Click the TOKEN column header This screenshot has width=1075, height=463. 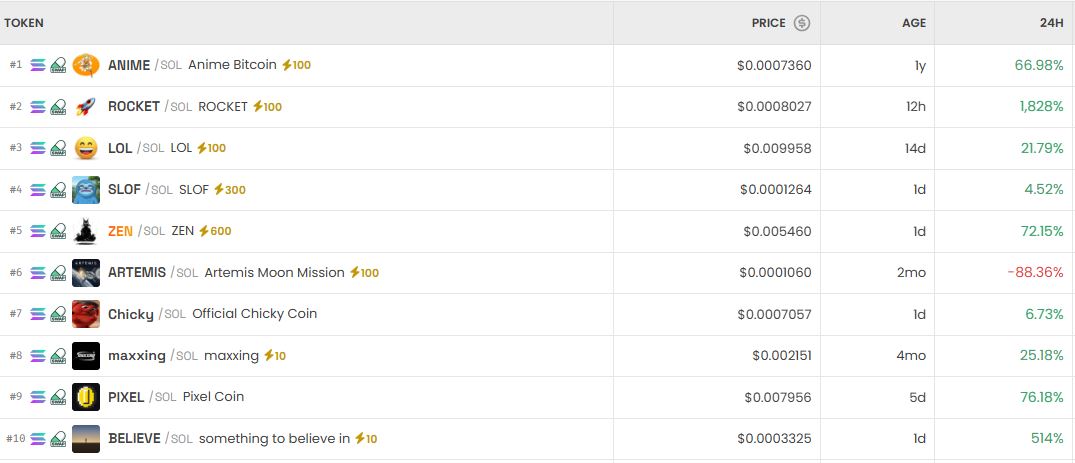tap(24, 23)
